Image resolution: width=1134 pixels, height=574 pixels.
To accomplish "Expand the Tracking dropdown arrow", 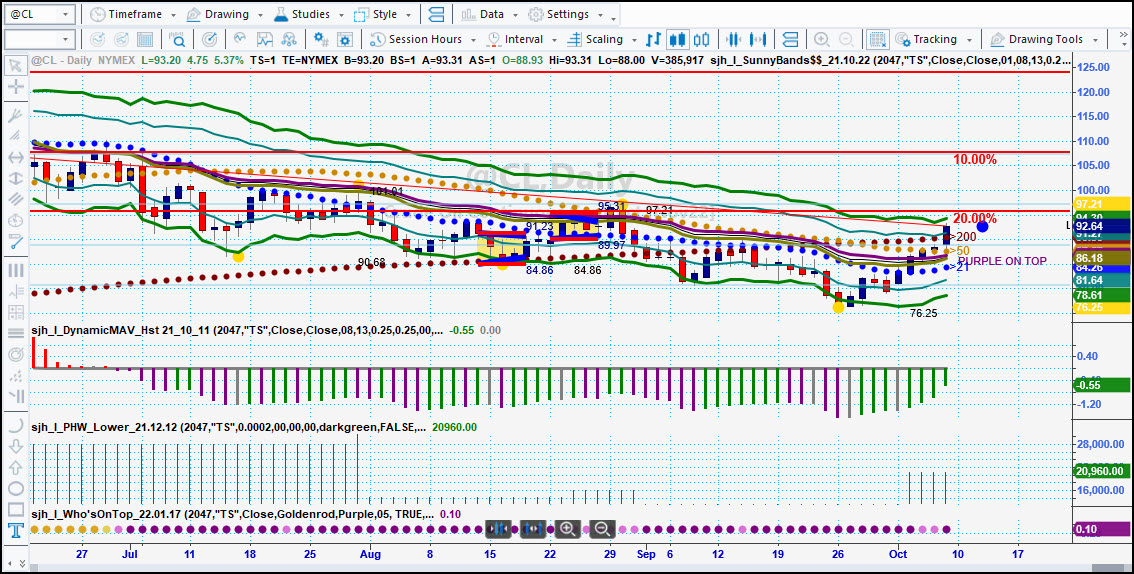I will [x=972, y=40].
